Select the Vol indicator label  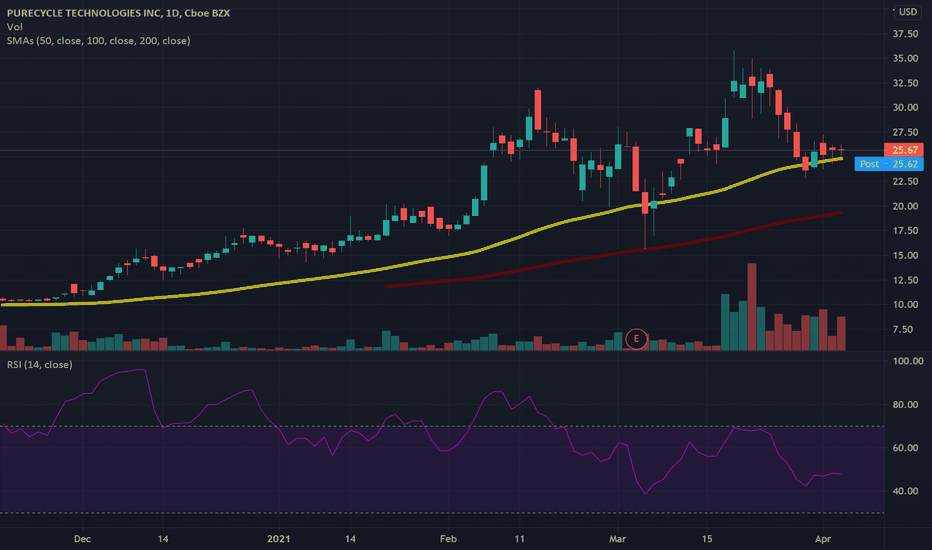pyautogui.click(x=15, y=27)
